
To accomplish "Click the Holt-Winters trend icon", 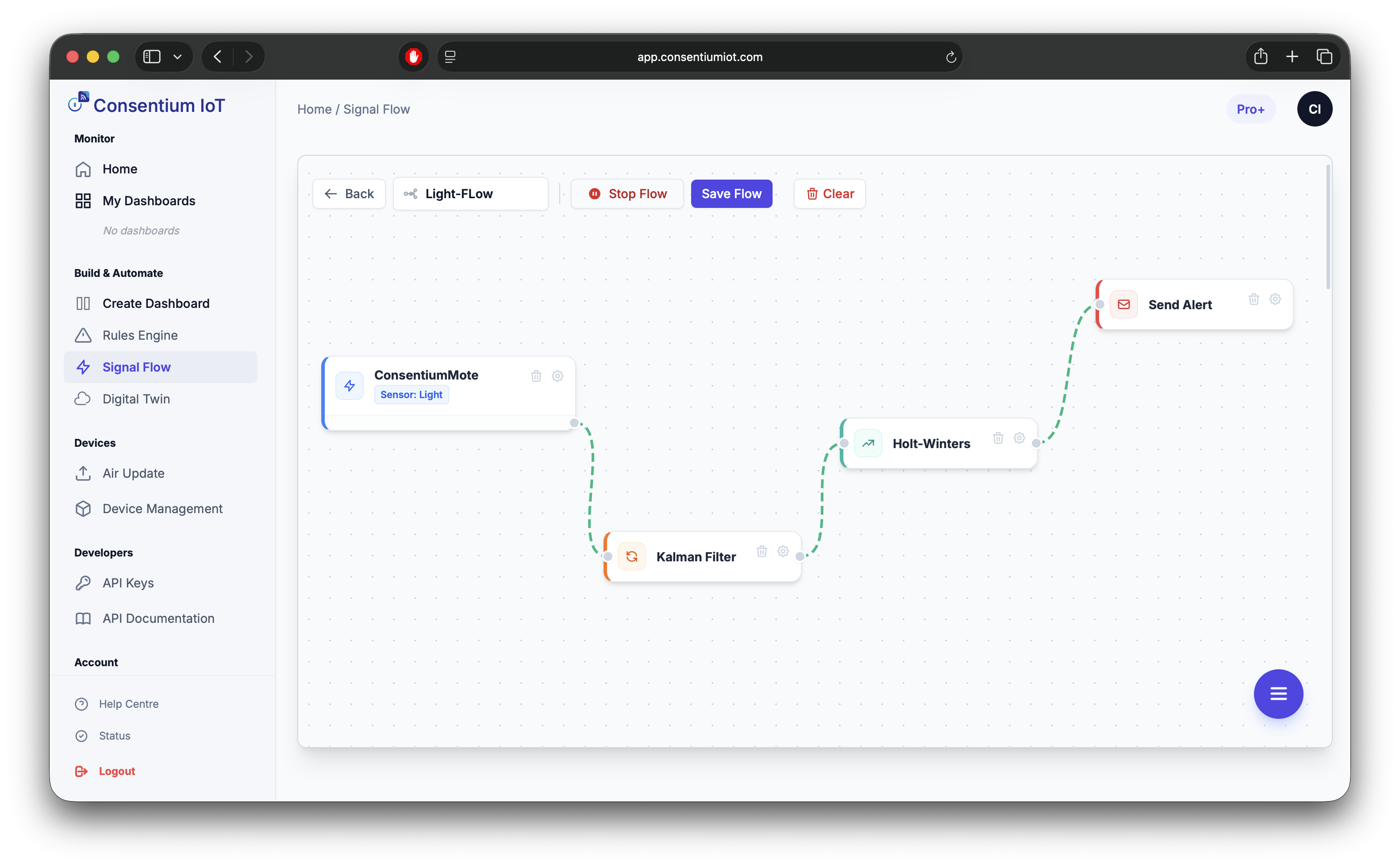I will 868,443.
